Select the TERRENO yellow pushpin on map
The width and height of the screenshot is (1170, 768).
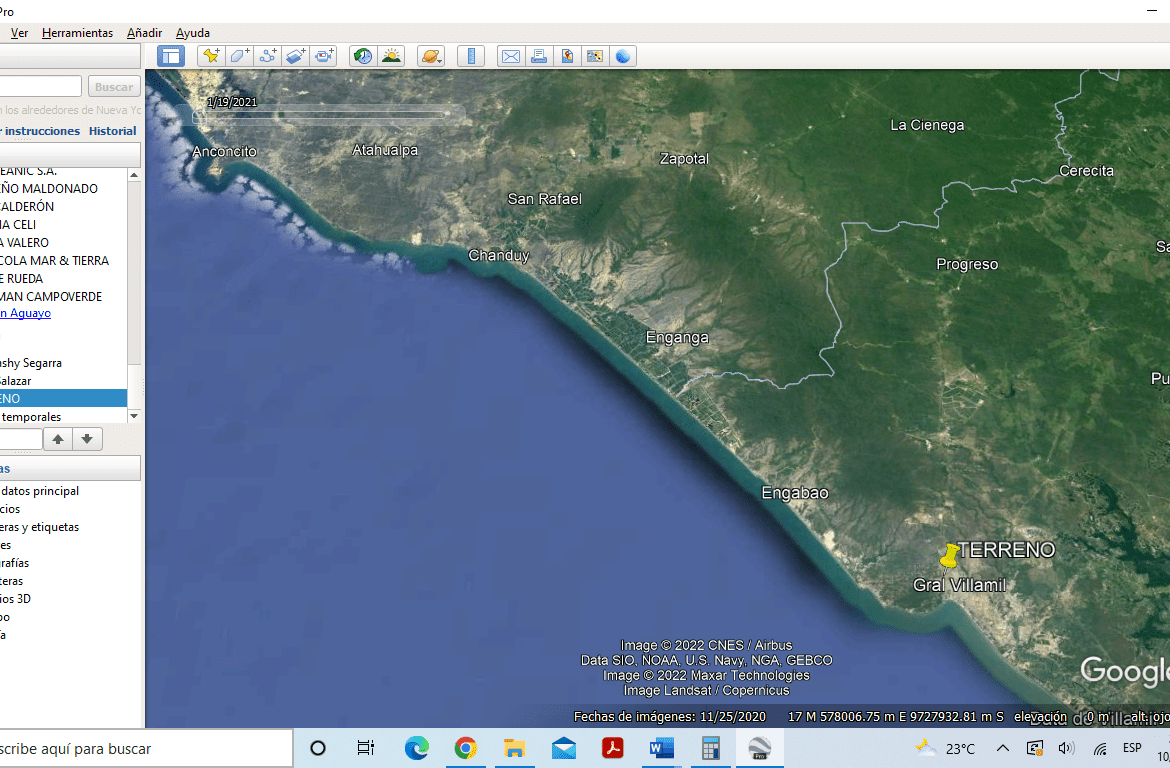tap(949, 556)
